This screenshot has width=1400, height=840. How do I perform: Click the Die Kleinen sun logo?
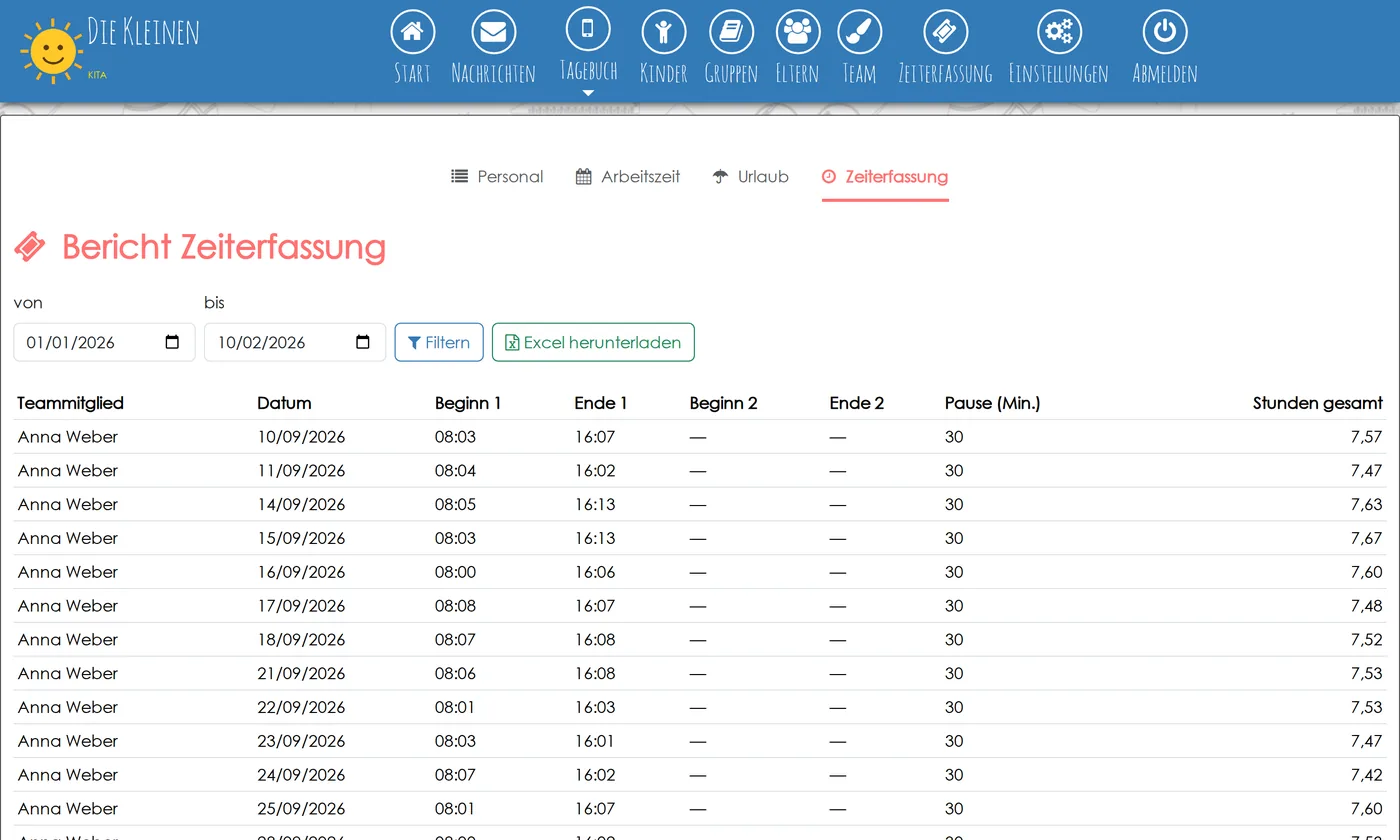point(51,50)
